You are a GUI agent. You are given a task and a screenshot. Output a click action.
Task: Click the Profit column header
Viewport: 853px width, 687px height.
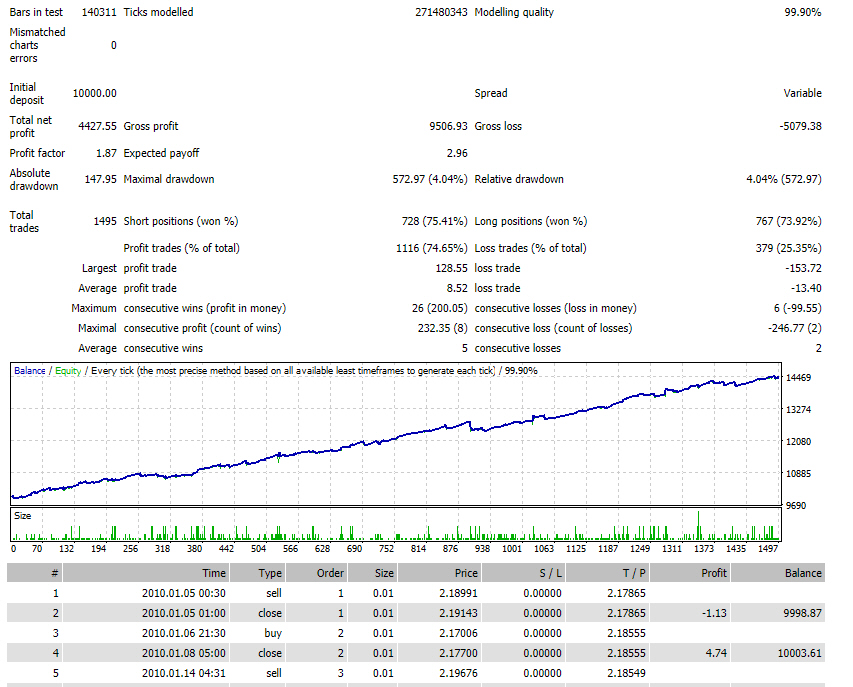point(690,573)
